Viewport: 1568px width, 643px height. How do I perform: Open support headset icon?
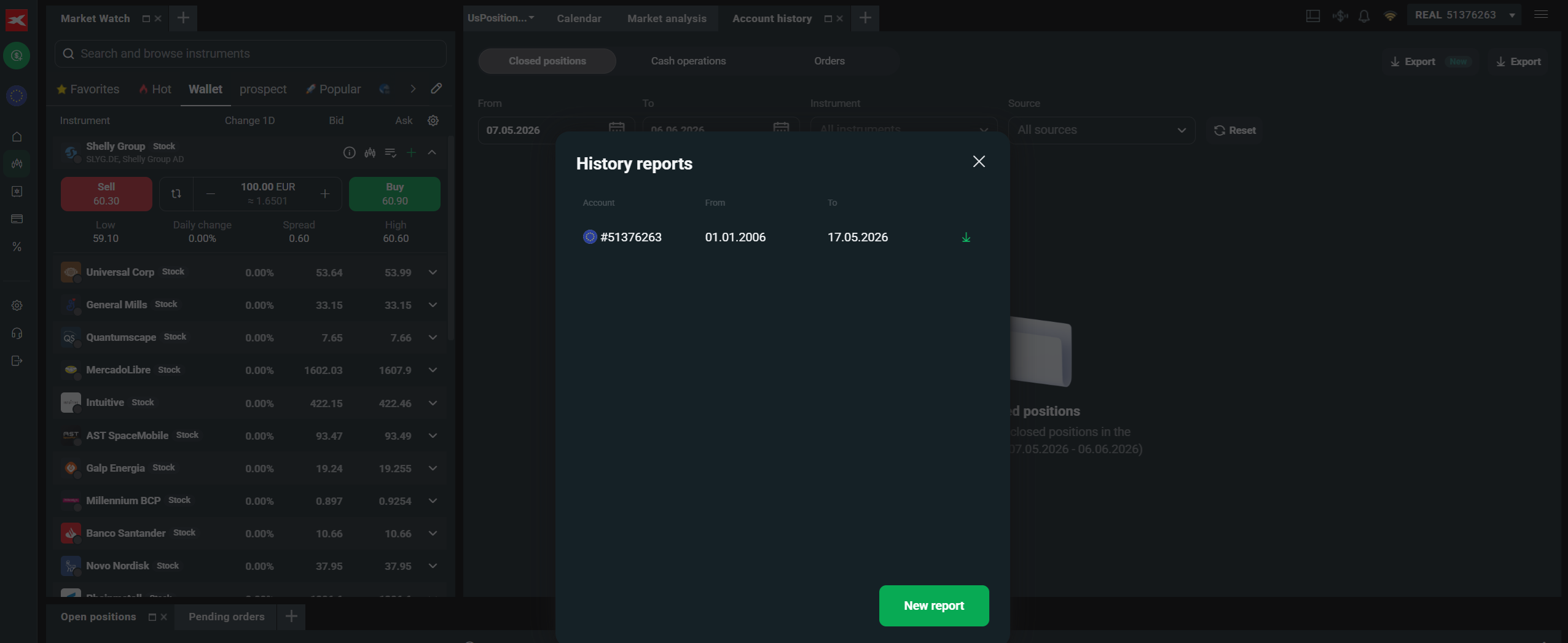pyautogui.click(x=17, y=333)
